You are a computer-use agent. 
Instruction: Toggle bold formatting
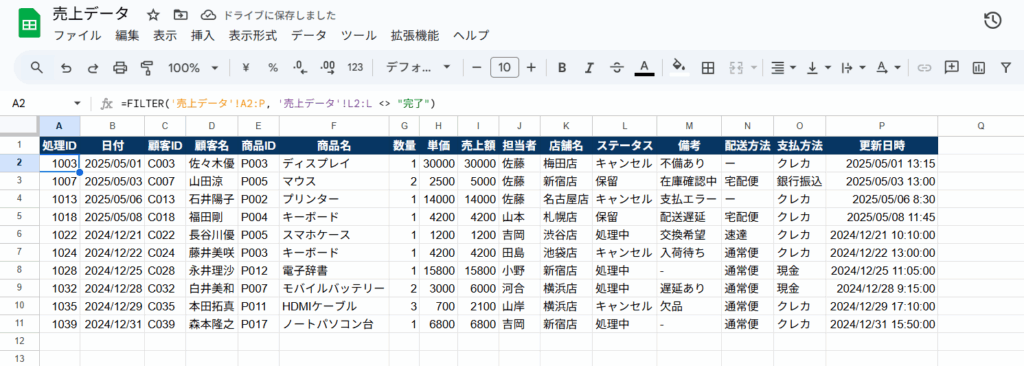562,67
